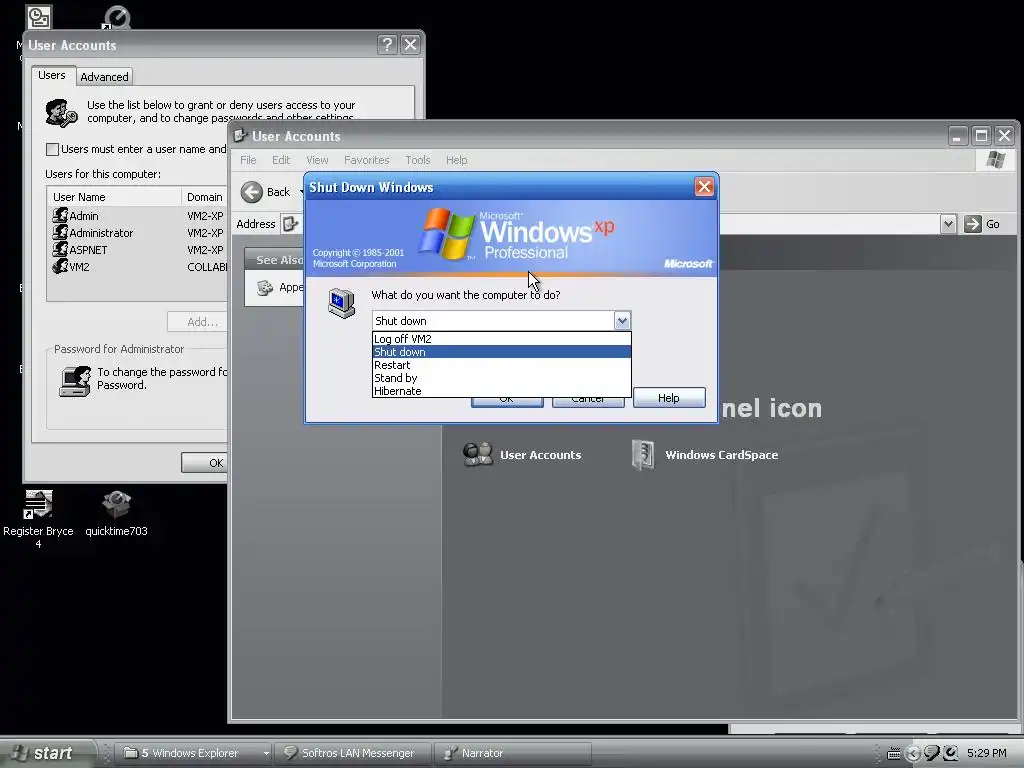Select Log off VM2 from dropdown list
Viewport: 1024px width, 768px height.
[x=501, y=339]
